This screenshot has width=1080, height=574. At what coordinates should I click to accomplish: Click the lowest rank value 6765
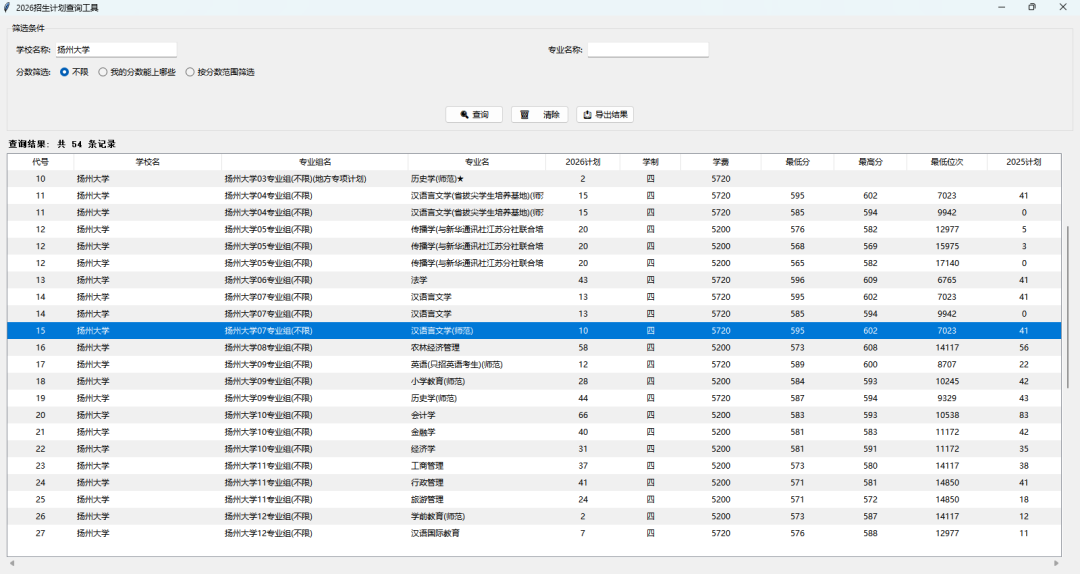point(947,280)
